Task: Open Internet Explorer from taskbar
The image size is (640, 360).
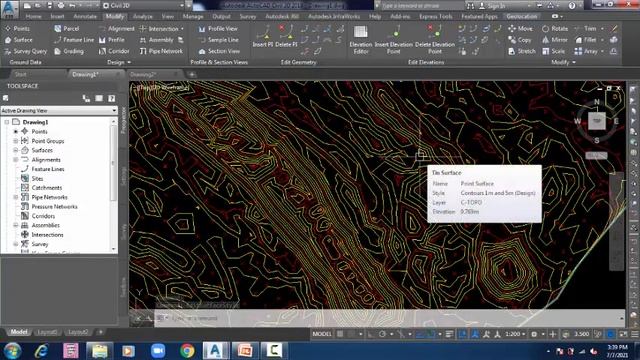Action: (x=41, y=351)
